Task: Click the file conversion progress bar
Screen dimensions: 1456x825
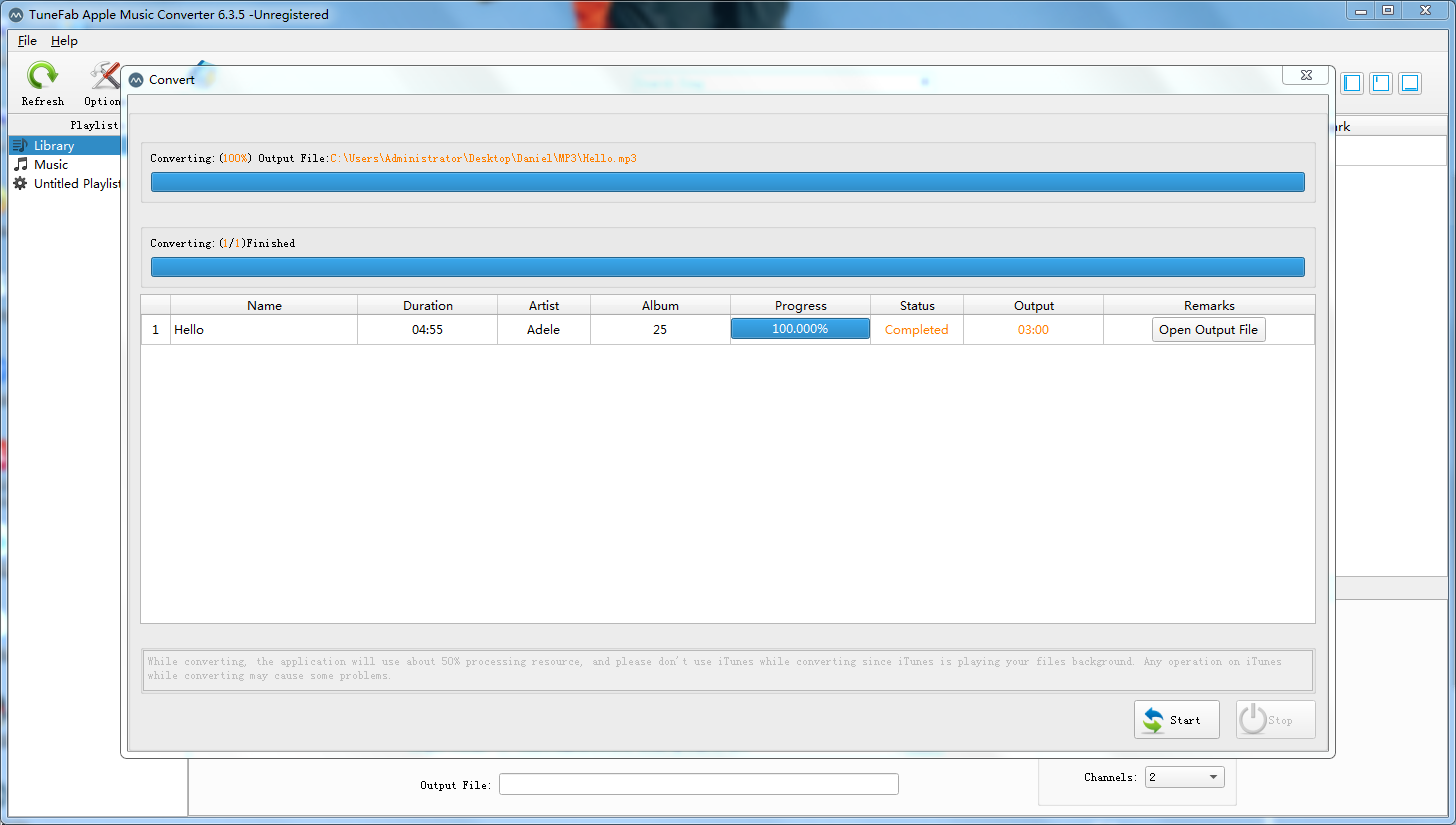Action: pyautogui.click(x=728, y=182)
